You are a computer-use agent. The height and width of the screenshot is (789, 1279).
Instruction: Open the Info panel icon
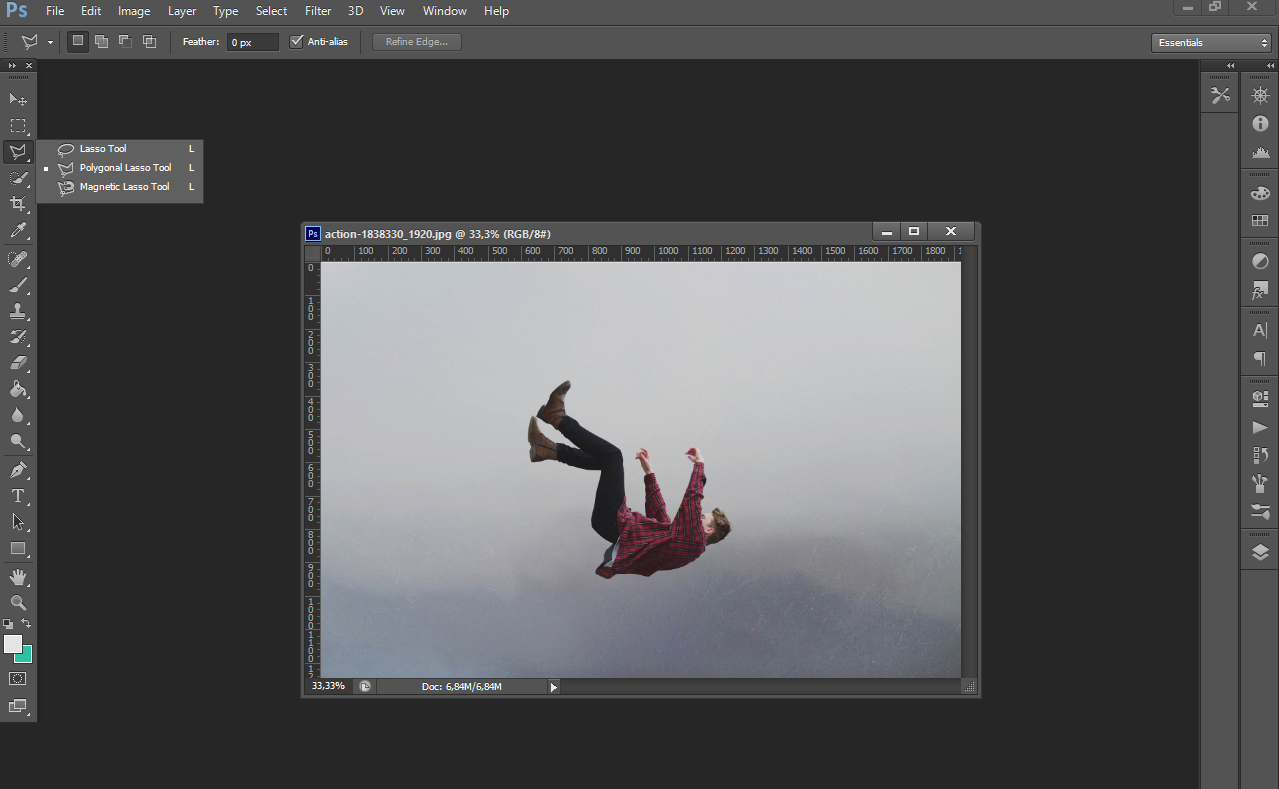(x=1260, y=124)
